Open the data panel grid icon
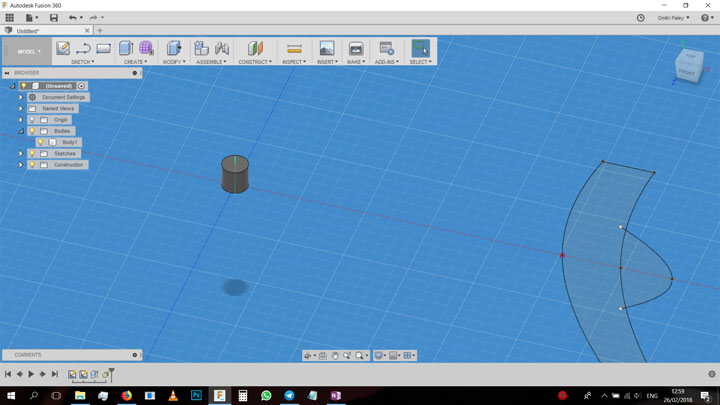The width and height of the screenshot is (720, 405). [x=10, y=18]
